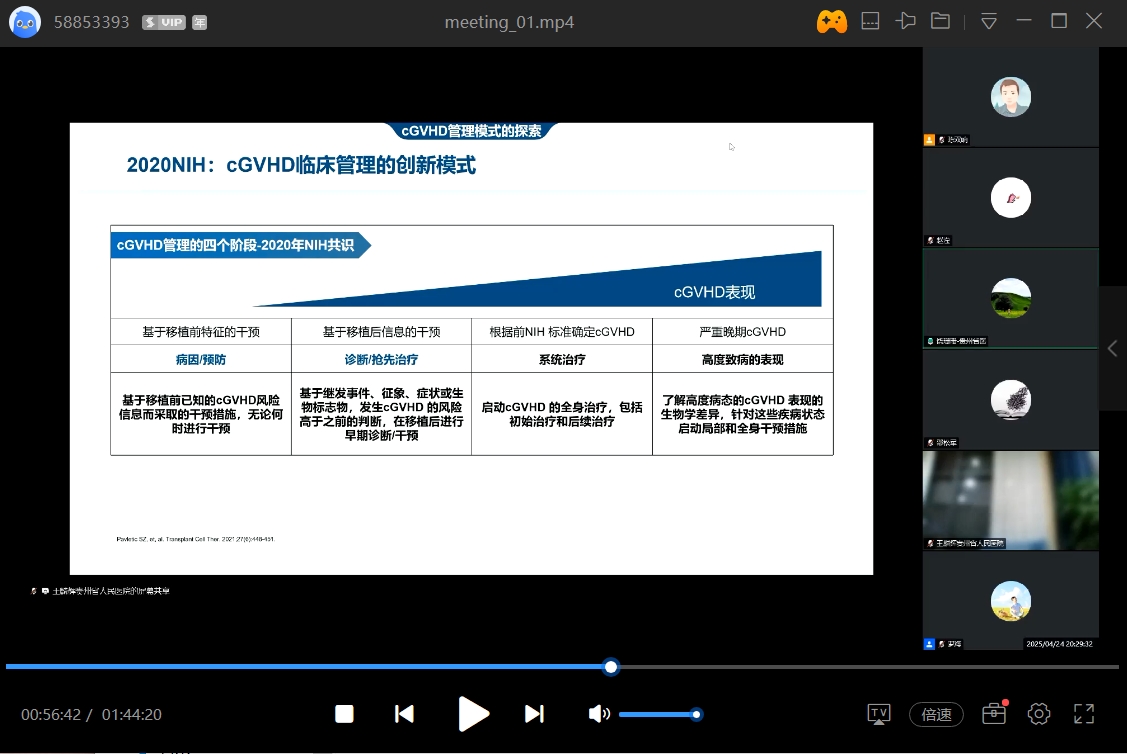1127x754 pixels.
Task: Select the participant thumbnail stamped 2025/04/24
Action: click(x=1010, y=600)
